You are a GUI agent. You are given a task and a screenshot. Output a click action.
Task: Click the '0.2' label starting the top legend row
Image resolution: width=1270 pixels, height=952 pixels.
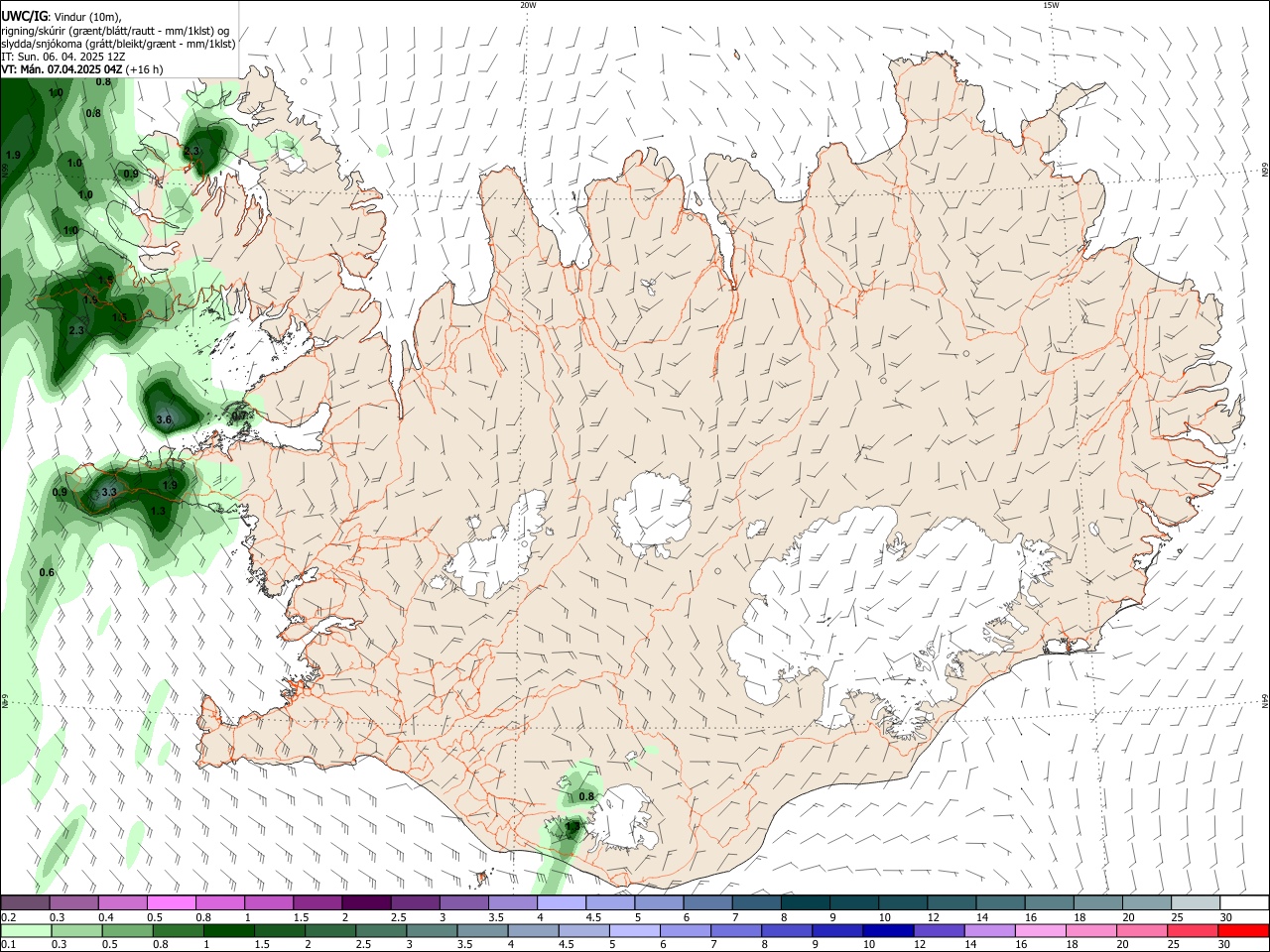click(9, 917)
